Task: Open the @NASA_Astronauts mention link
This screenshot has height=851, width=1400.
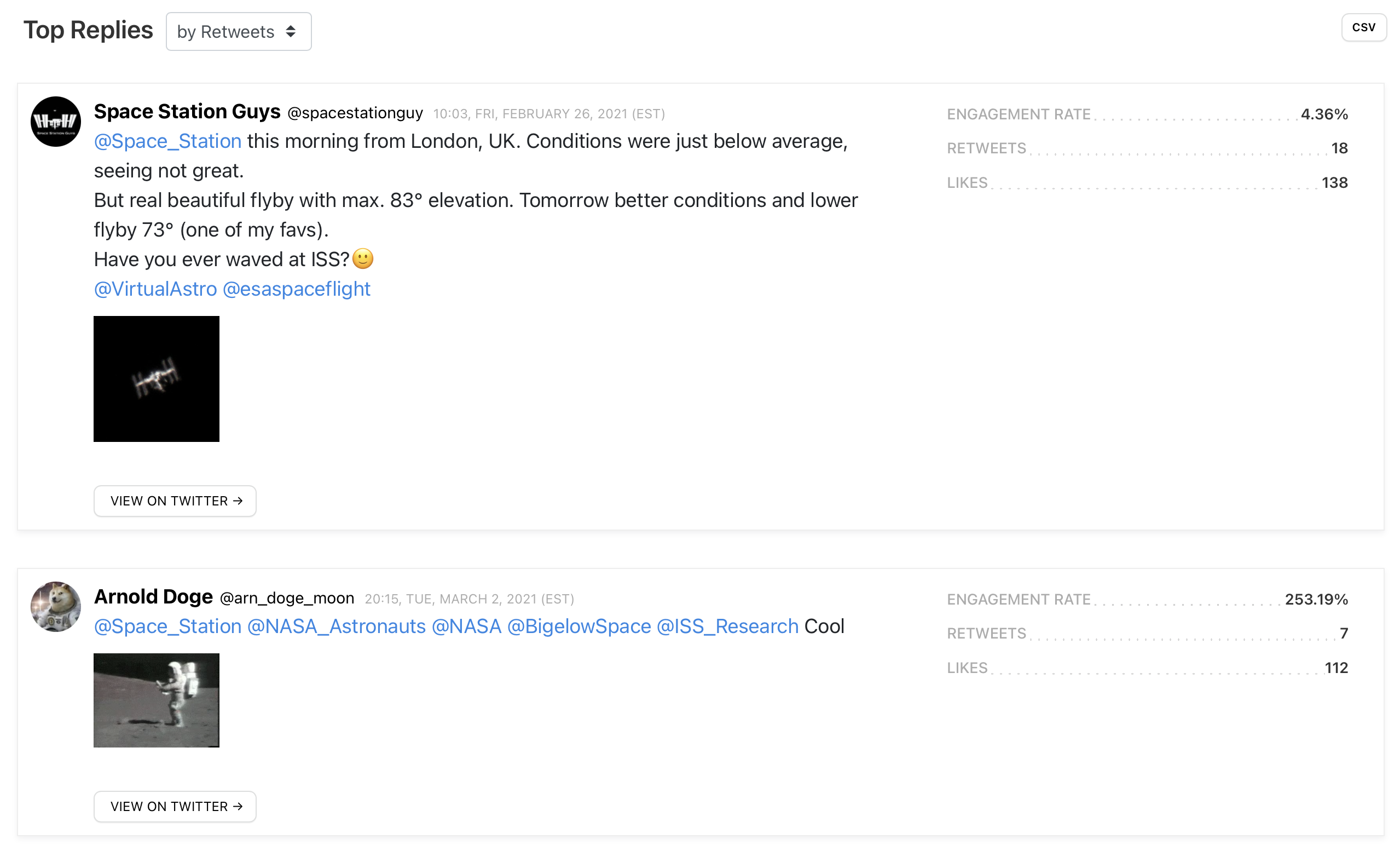Action: (x=337, y=626)
